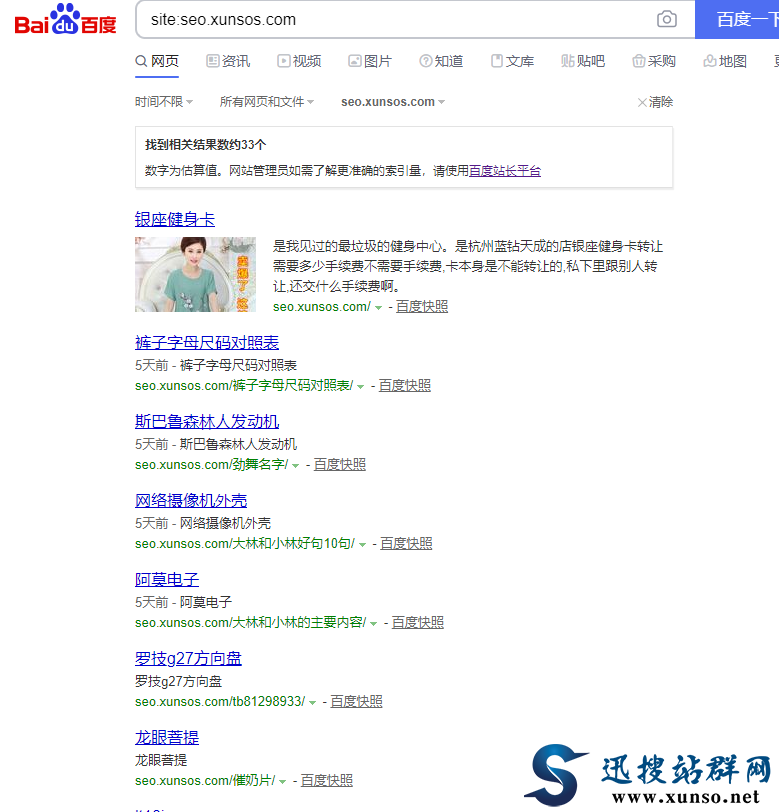The height and width of the screenshot is (812, 779).
Task: Click 清除 to clear filters
Action: [655, 102]
